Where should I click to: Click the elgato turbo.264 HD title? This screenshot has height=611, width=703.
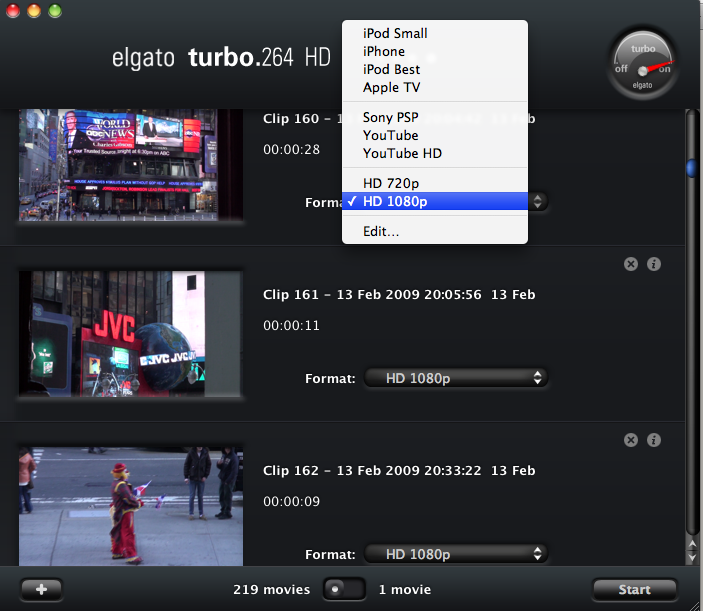pos(221,57)
